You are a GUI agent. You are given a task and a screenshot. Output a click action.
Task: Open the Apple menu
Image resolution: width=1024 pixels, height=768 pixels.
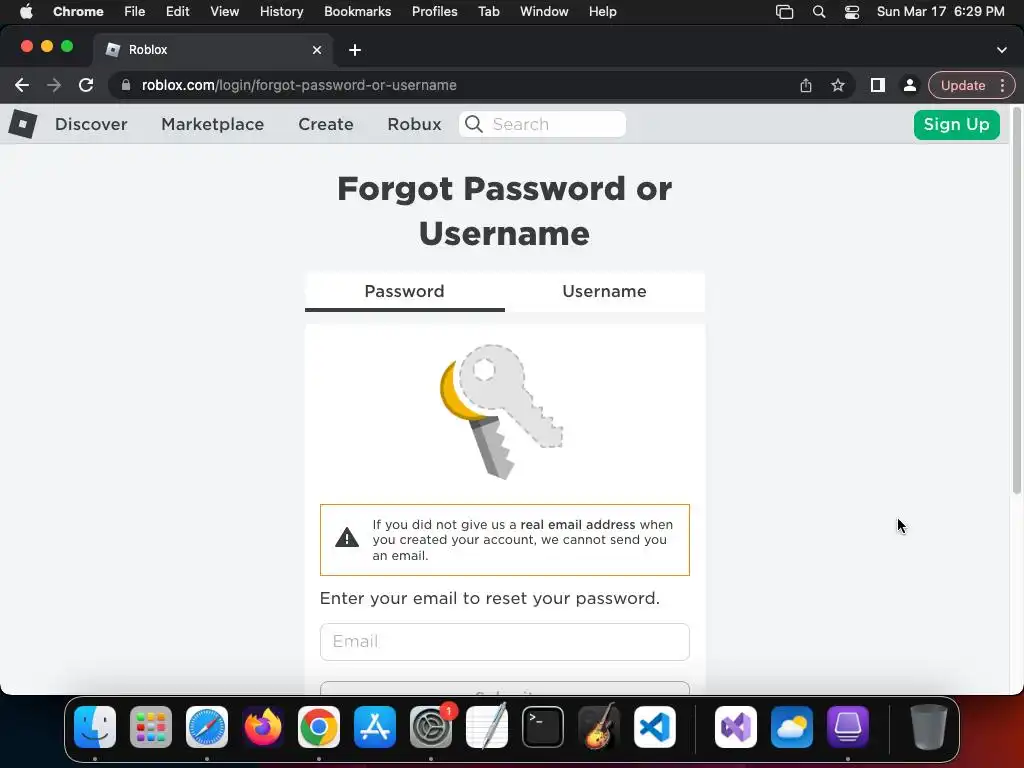point(26,11)
